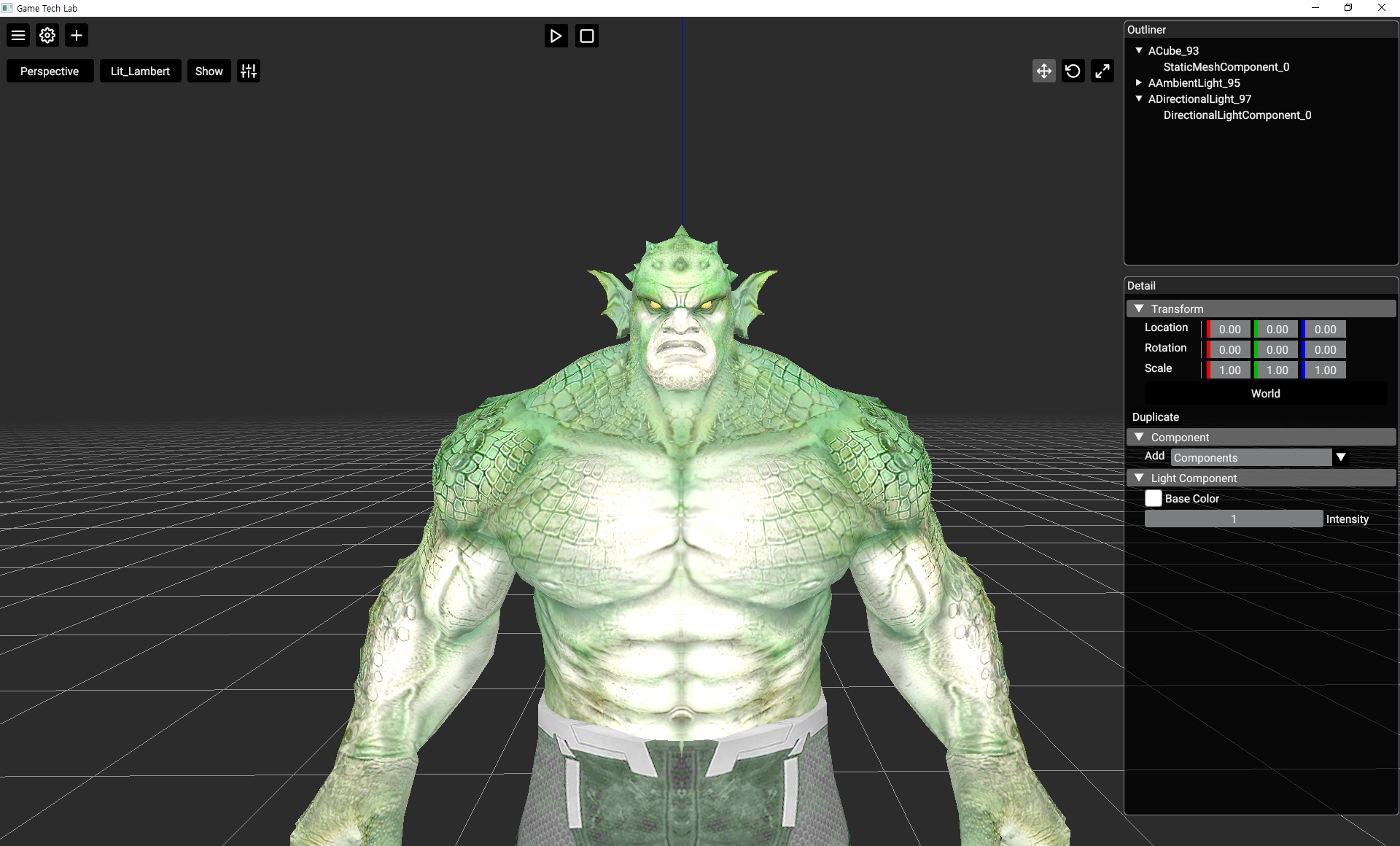Click the Base Color white swatch
Screen dimensions: 1400x846
click(1153, 498)
